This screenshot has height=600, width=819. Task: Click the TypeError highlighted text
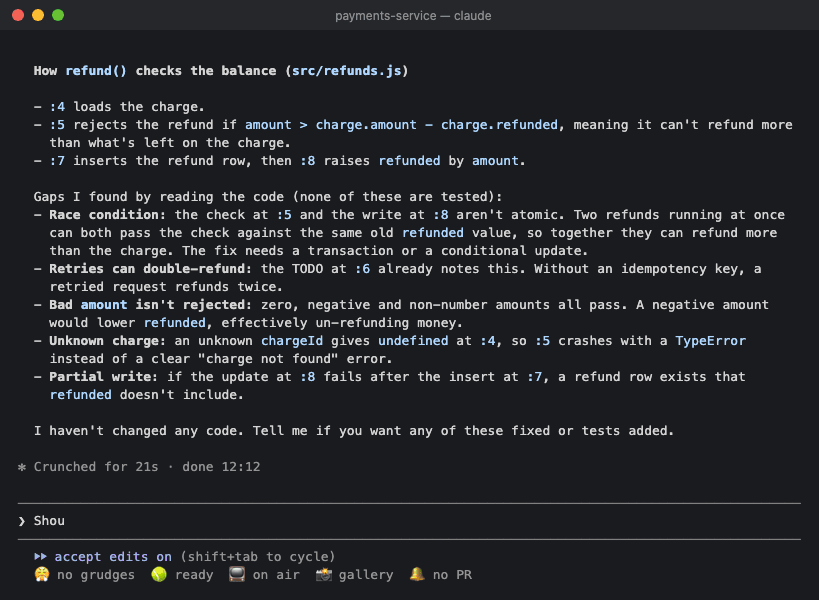pyautogui.click(x=710, y=341)
